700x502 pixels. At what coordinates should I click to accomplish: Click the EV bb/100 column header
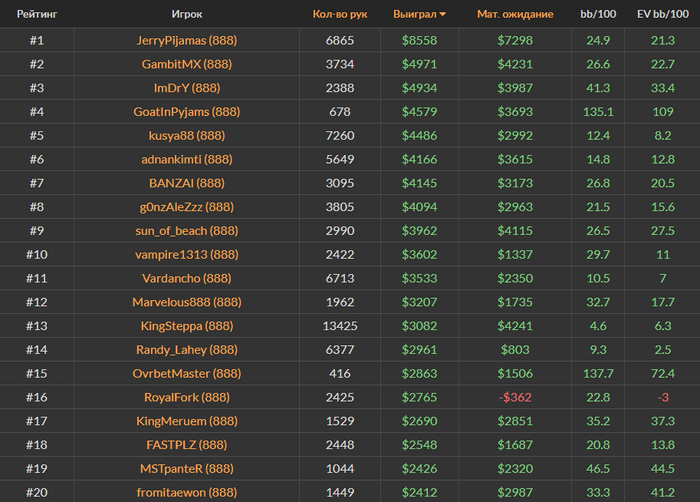click(x=661, y=15)
